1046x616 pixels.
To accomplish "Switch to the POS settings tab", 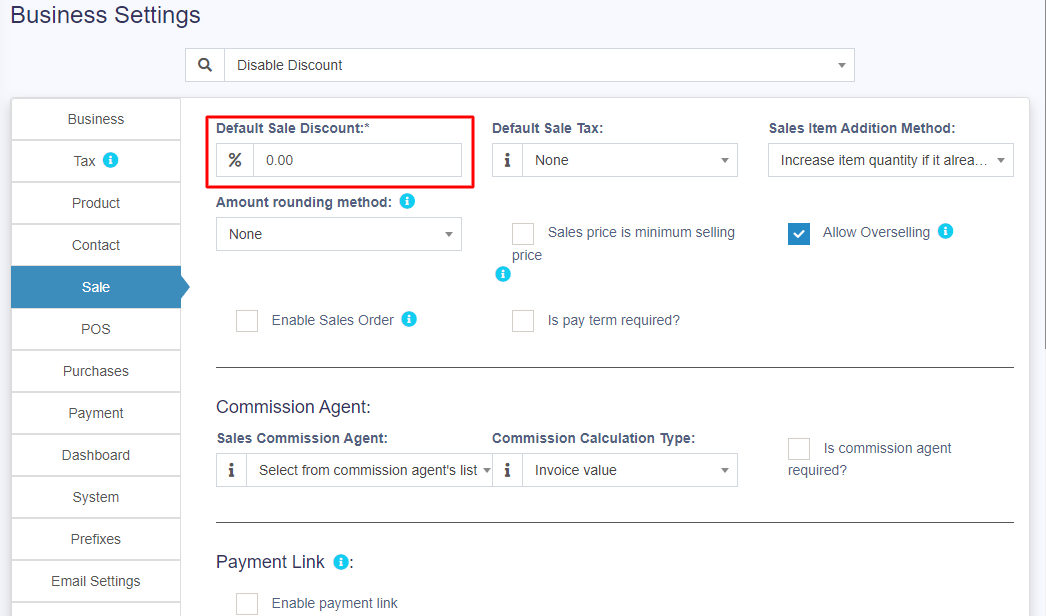I will pos(96,329).
